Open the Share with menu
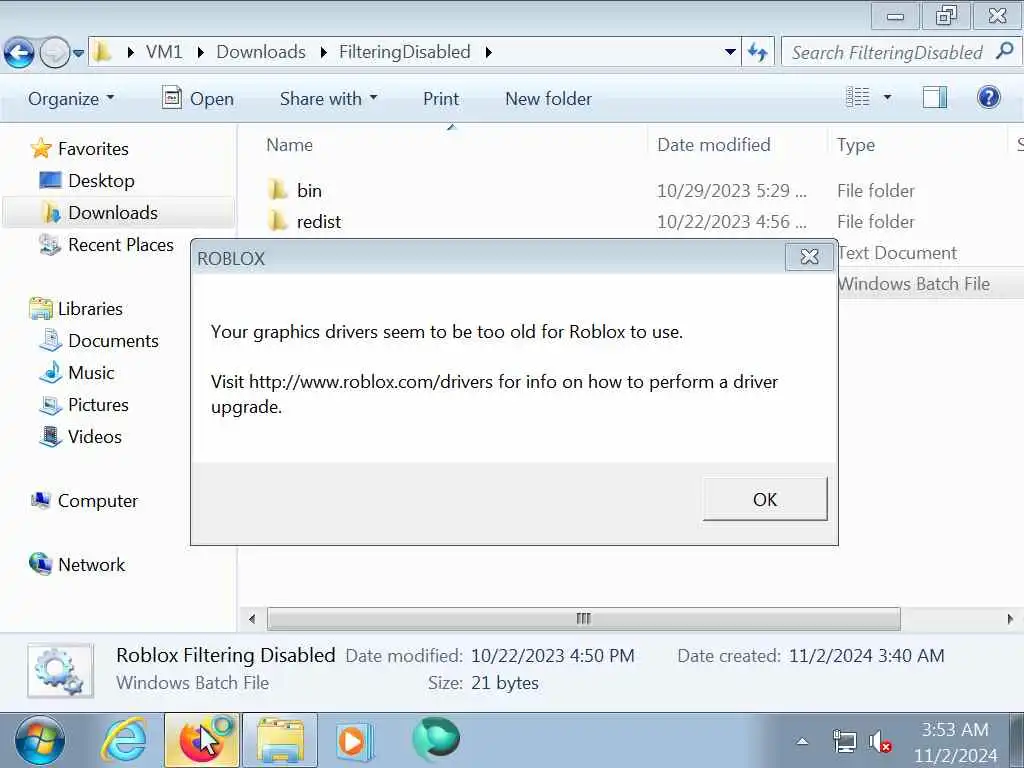The height and width of the screenshot is (768, 1024). coord(328,99)
